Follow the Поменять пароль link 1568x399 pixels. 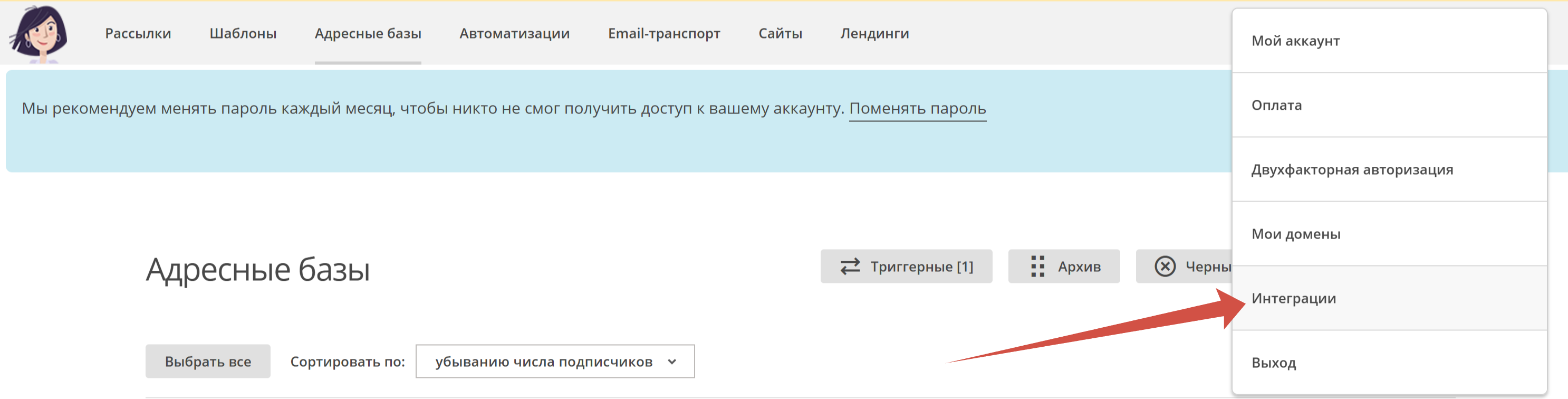[917, 108]
